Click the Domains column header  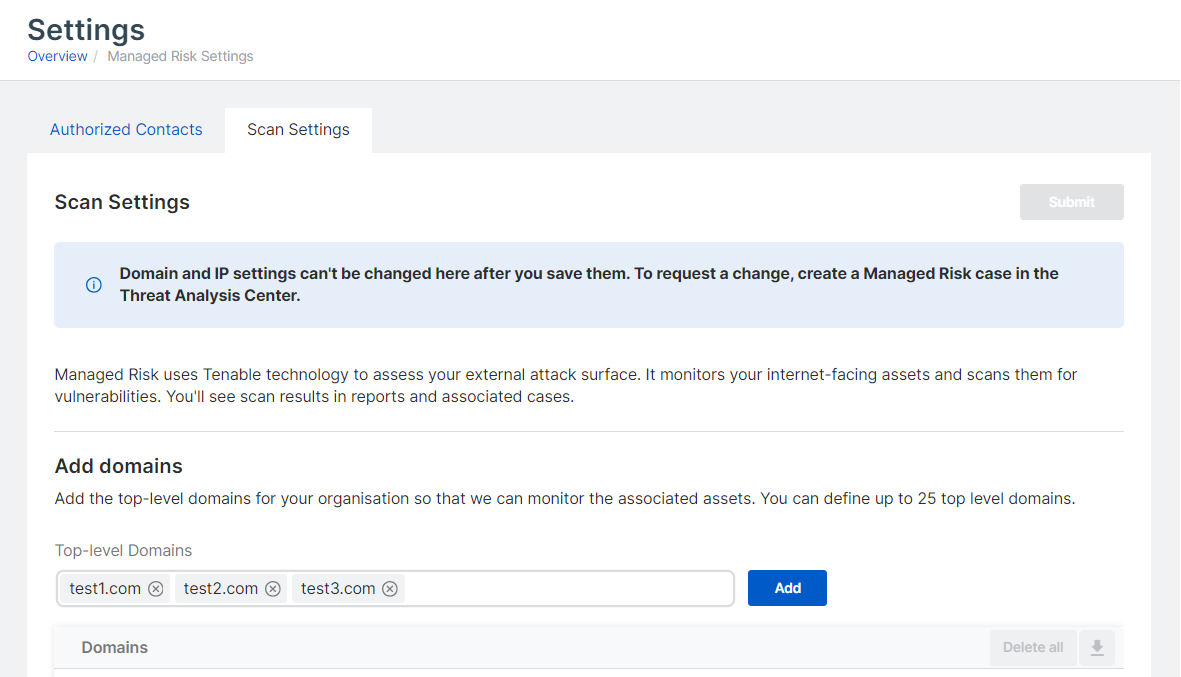click(x=115, y=648)
